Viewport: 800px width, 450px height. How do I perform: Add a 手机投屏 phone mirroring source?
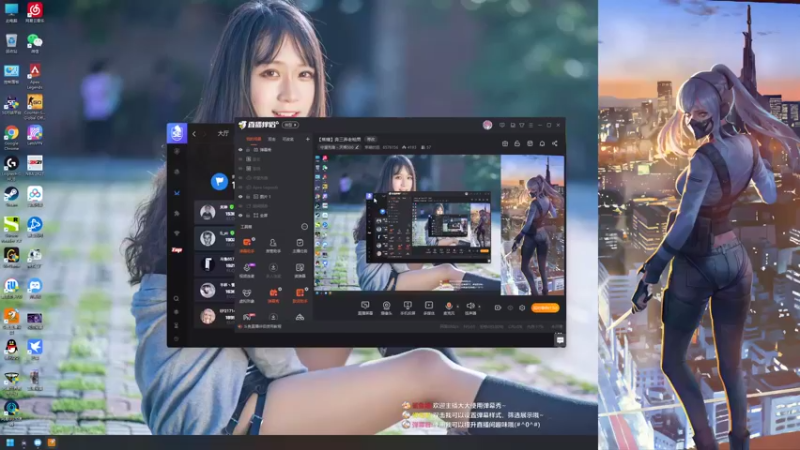tap(407, 308)
